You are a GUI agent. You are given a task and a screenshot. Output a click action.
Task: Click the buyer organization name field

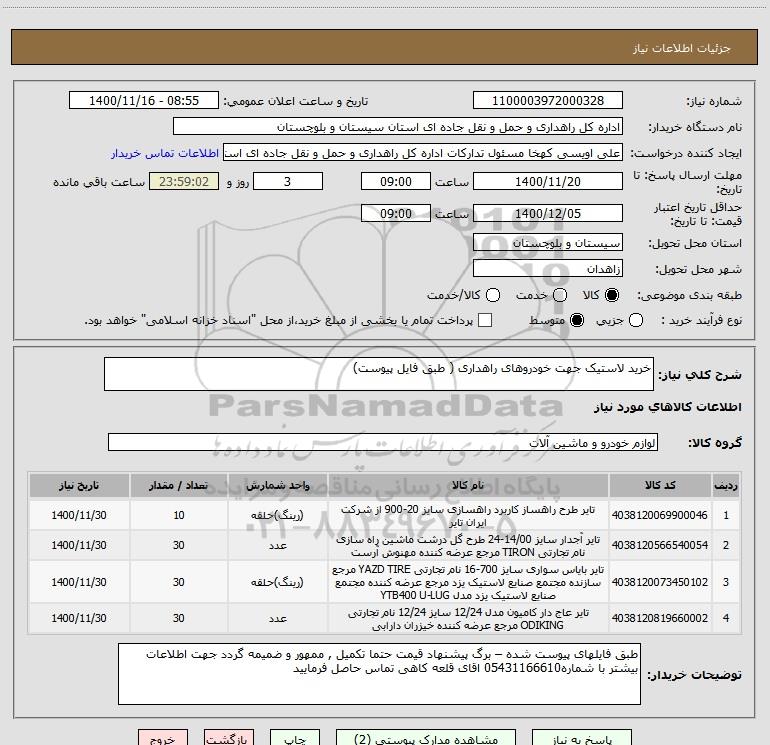[398, 127]
